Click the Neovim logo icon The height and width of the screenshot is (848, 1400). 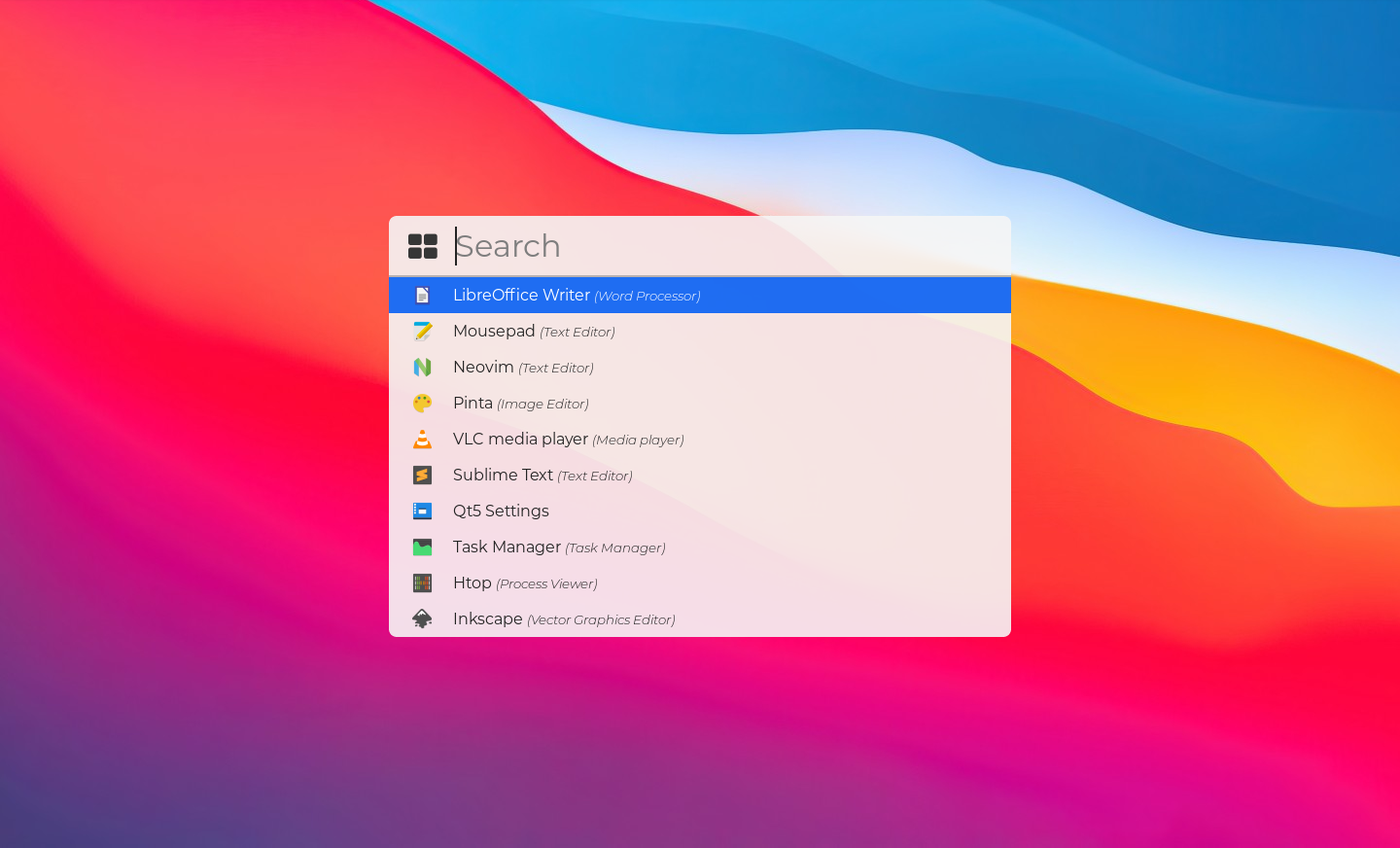point(422,367)
